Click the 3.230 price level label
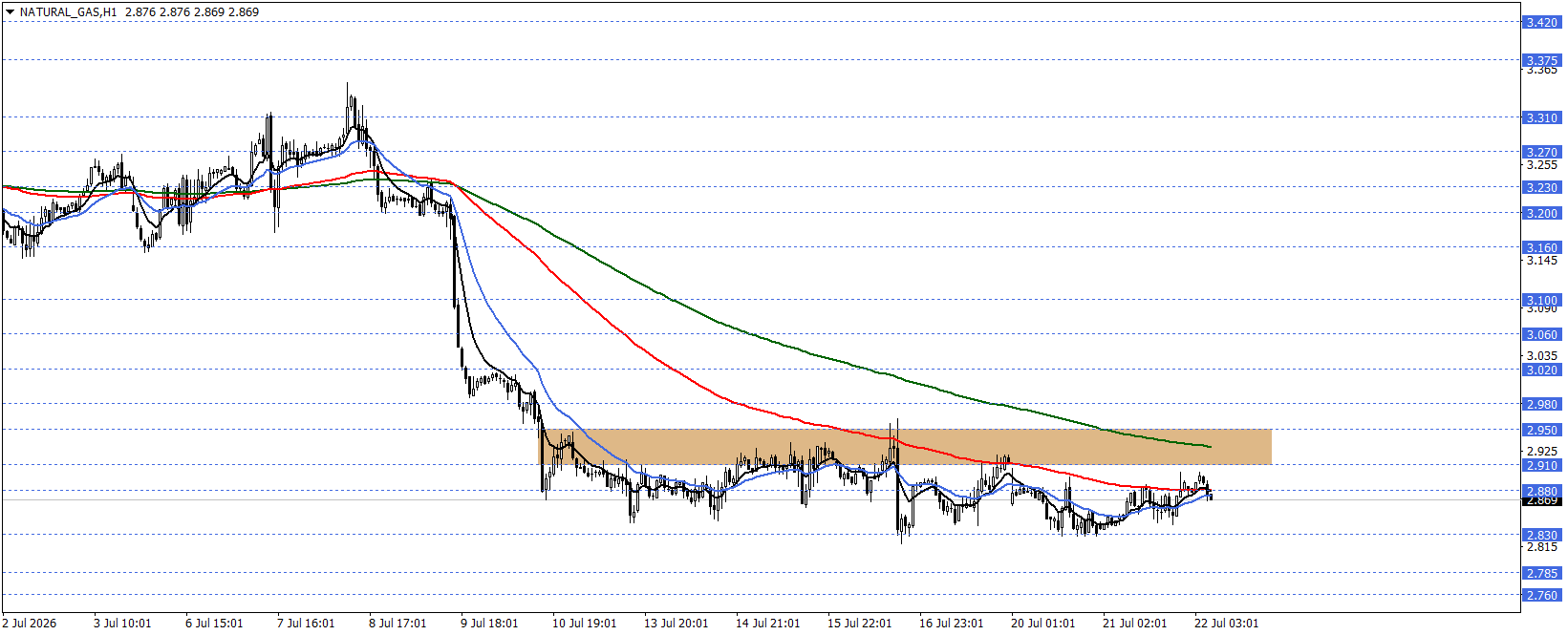Viewport: 1568px width, 635px height. [x=1541, y=188]
